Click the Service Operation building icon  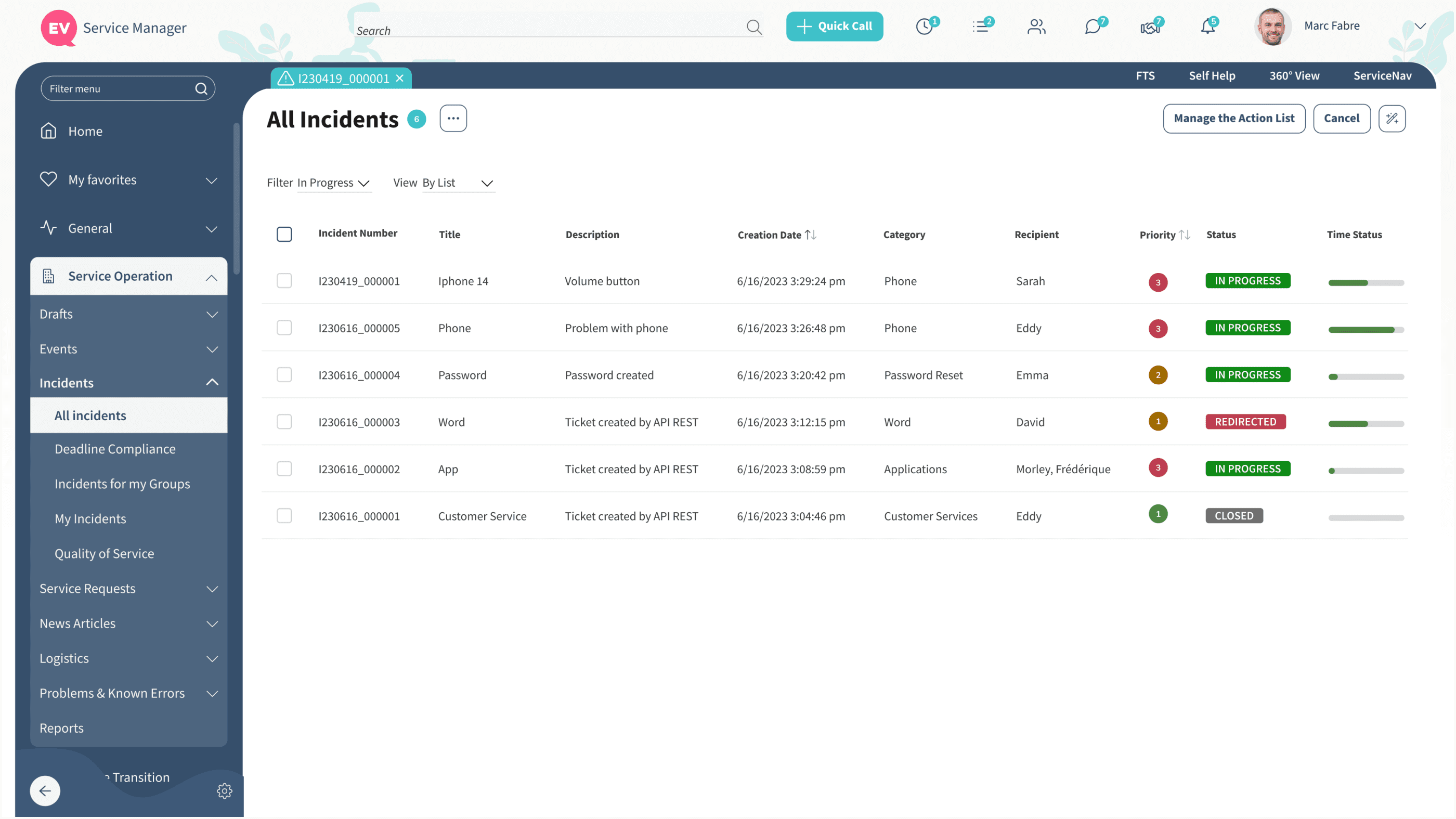[48, 276]
